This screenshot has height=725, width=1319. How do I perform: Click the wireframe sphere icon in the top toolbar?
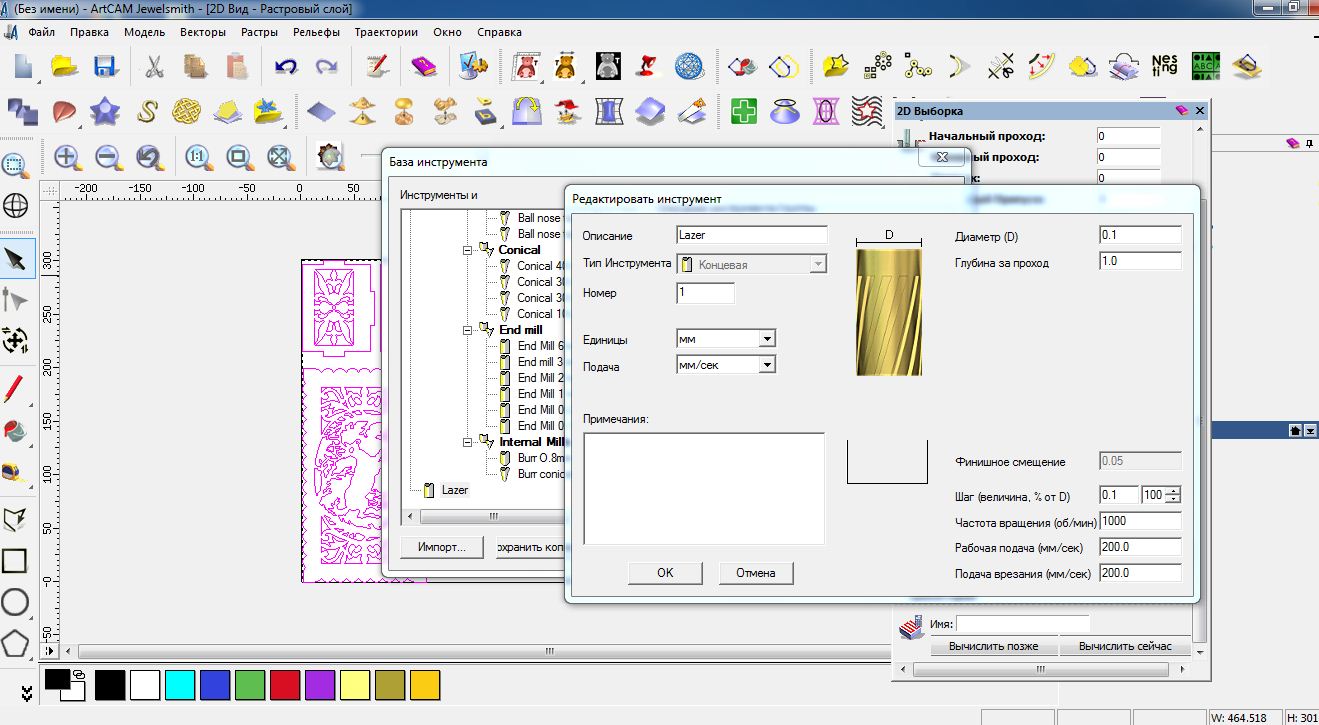[x=687, y=66]
